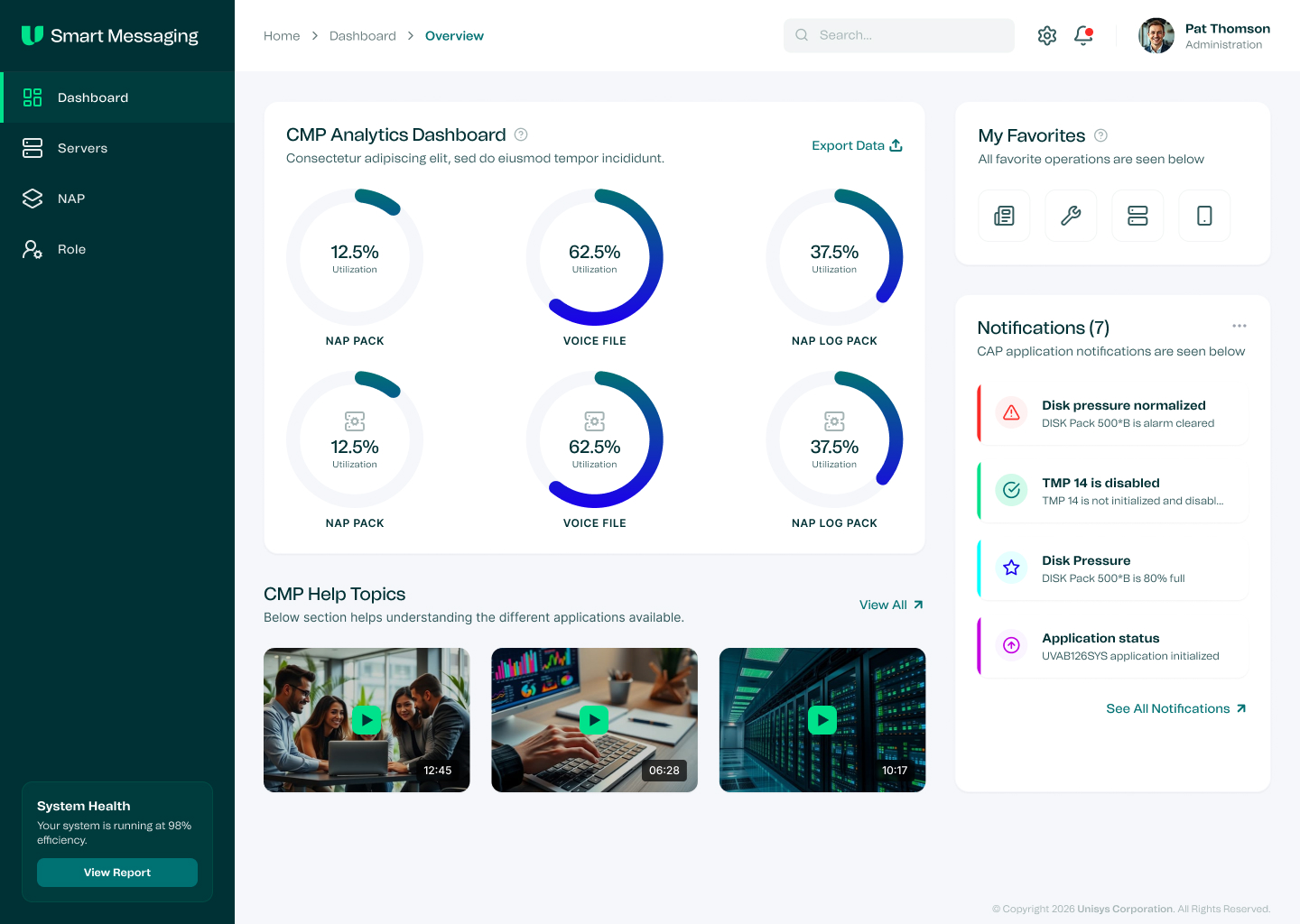Open the Role sidebar item
The image size is (1300, 924).
tap(71, 249)
